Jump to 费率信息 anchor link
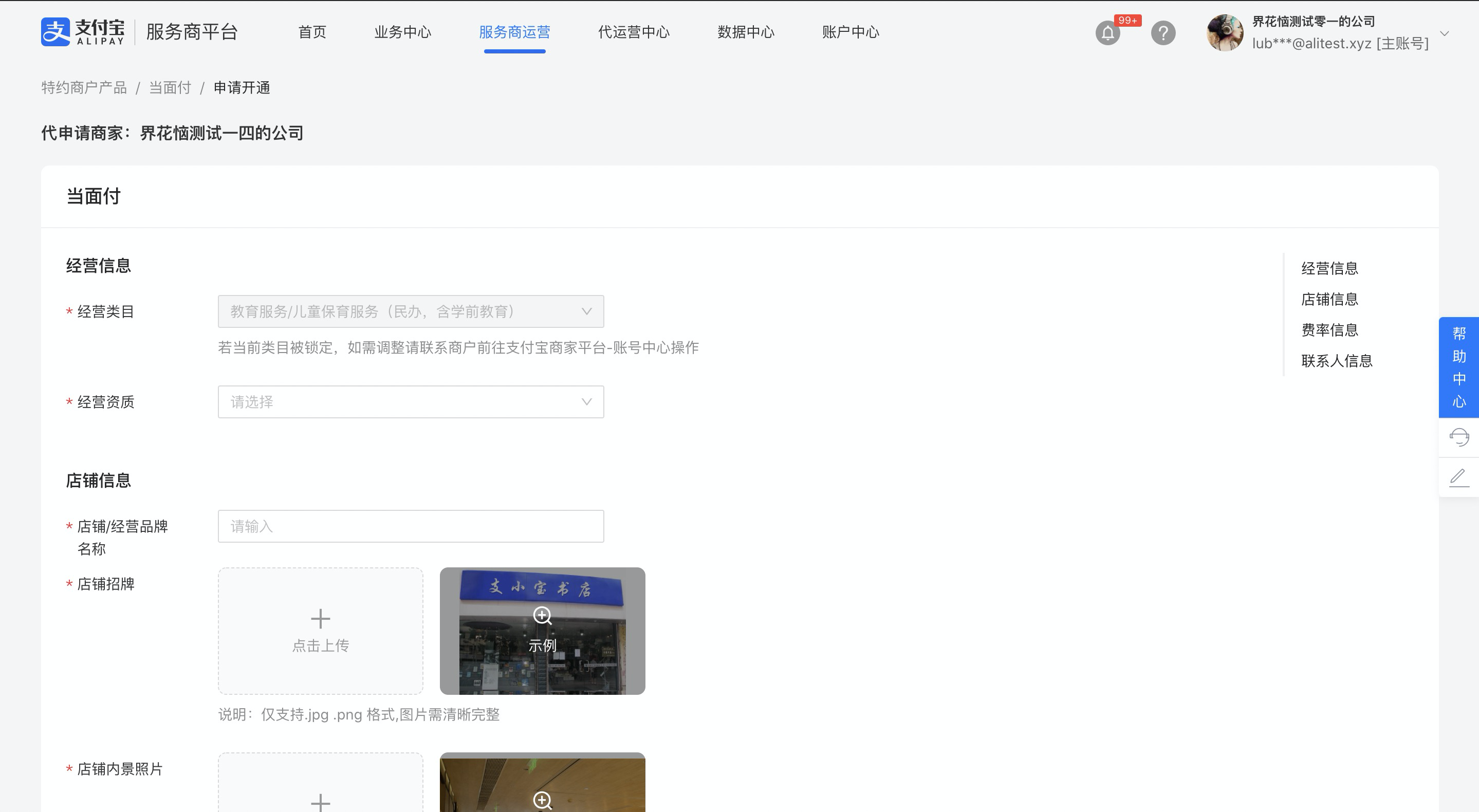1479x812 pixels. (1330, 330)
